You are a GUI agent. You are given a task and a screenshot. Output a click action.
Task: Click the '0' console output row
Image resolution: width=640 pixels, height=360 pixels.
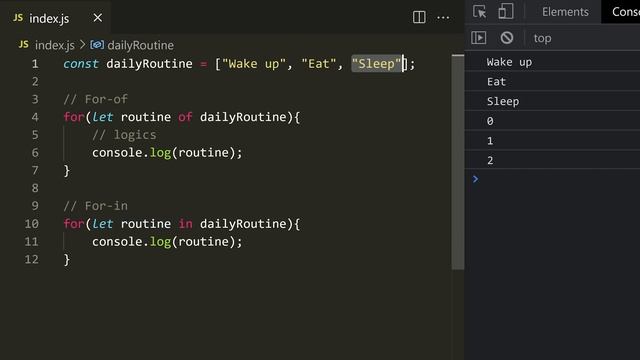552,121
